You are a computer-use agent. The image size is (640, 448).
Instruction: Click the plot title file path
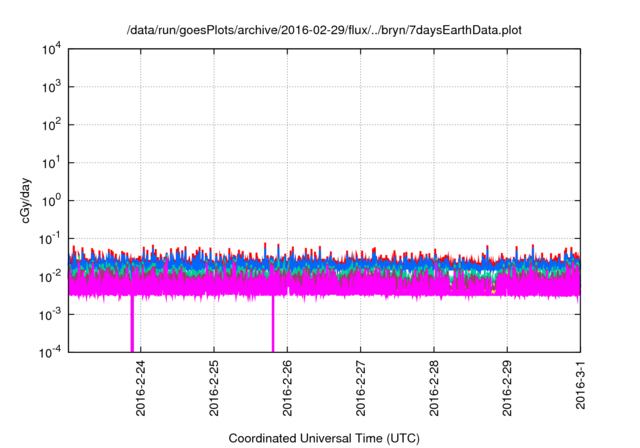(x=324, y=30)
